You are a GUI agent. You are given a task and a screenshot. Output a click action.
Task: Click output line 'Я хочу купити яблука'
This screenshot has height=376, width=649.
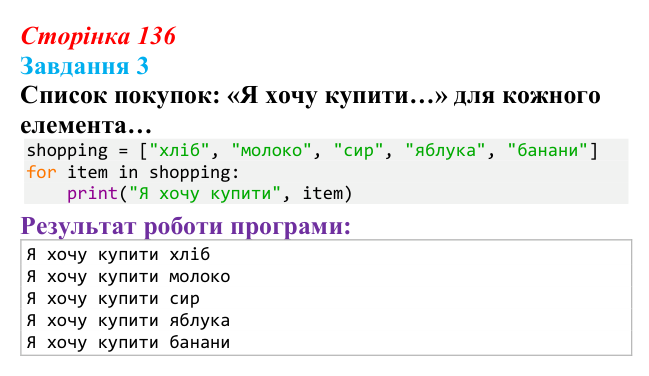point(128,321)
